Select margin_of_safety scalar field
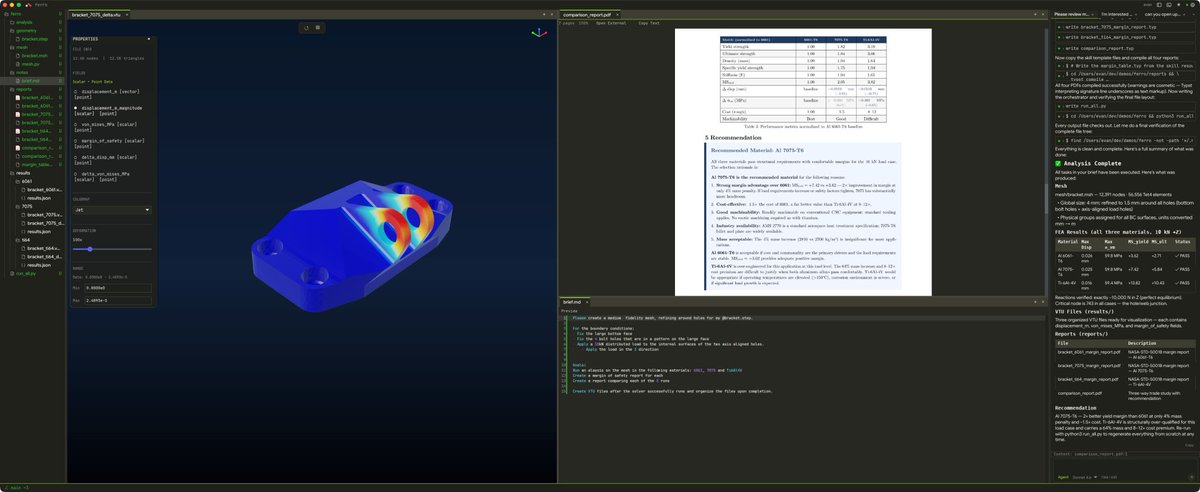Screen dimensions: 1200x492 pyautogui.click(x=108, y=143)
